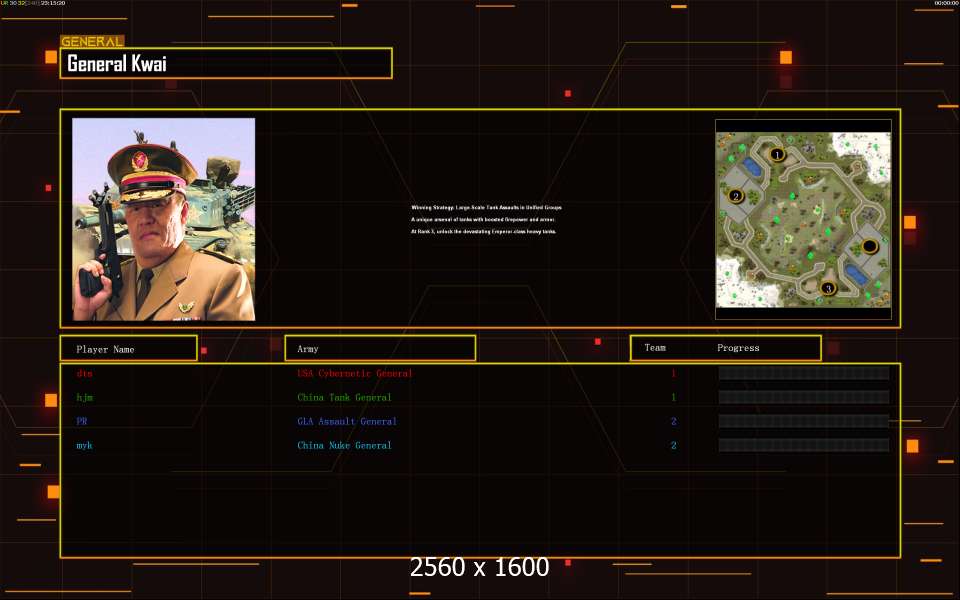Click the Player Name column header
The image size is (960, 600).
(x=128, y=349)
